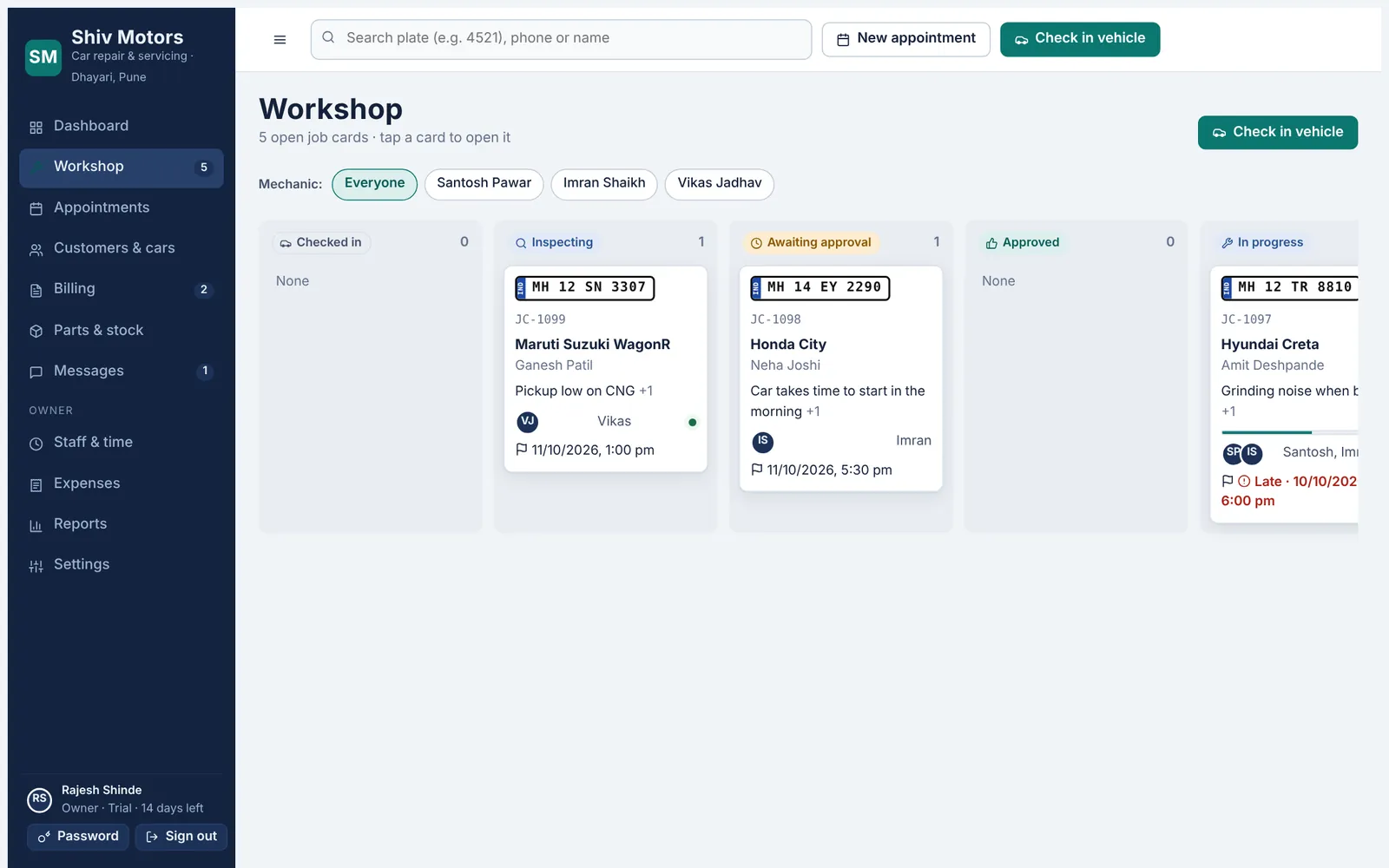Open the Honda City job card
The width and height of the screenshot is (1389, 868).
pyautogui.click(x=840, y=378)
